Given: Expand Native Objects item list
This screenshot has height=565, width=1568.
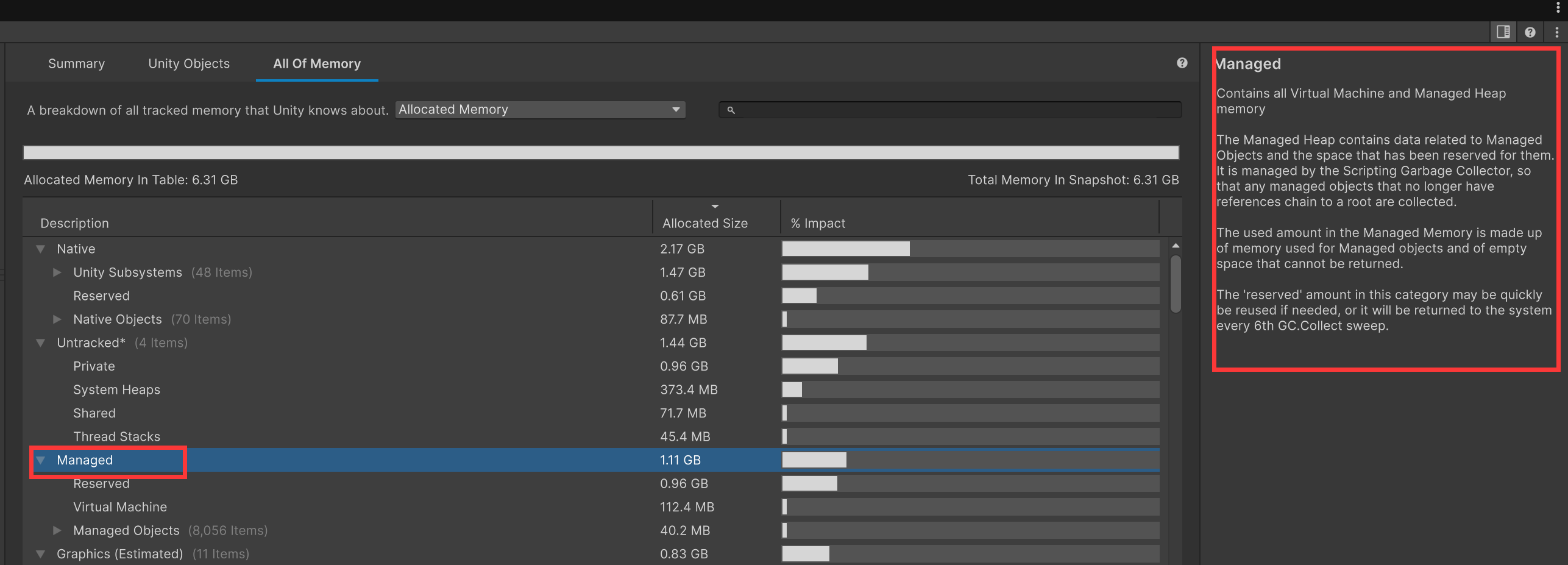Looking at the screenshot, I should pyautogui.click(x=57, y=319).
